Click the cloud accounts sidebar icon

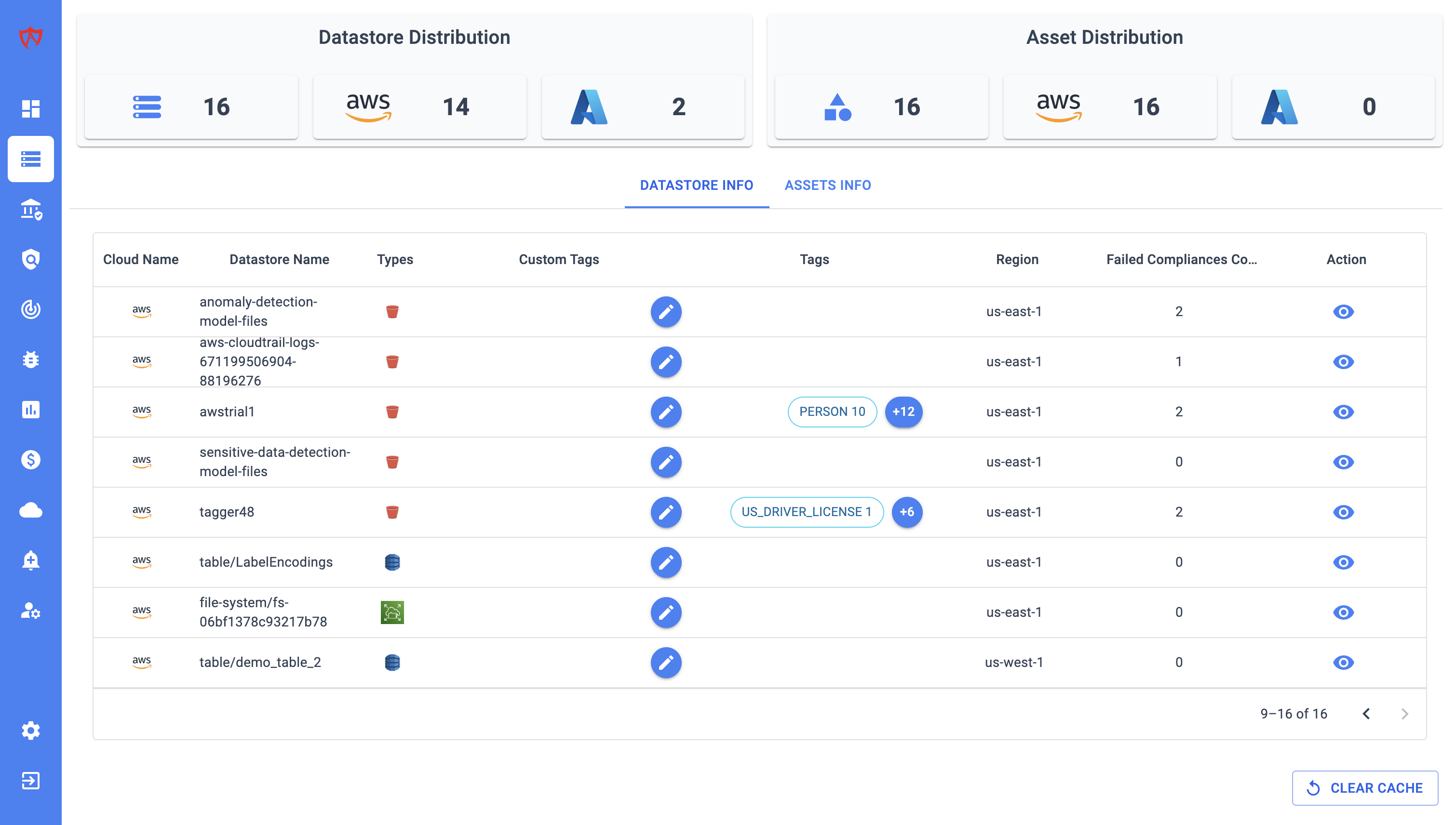31,510
